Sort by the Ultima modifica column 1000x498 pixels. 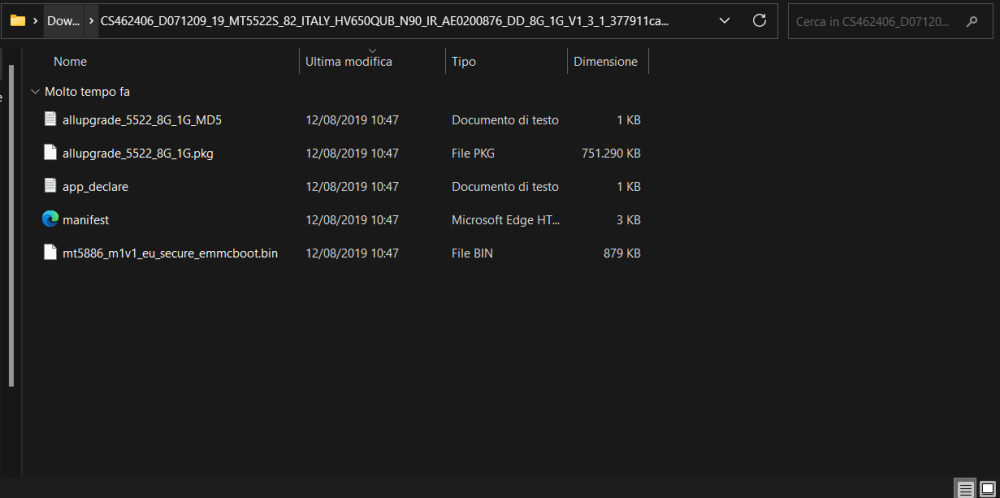(x=348, y=62)
